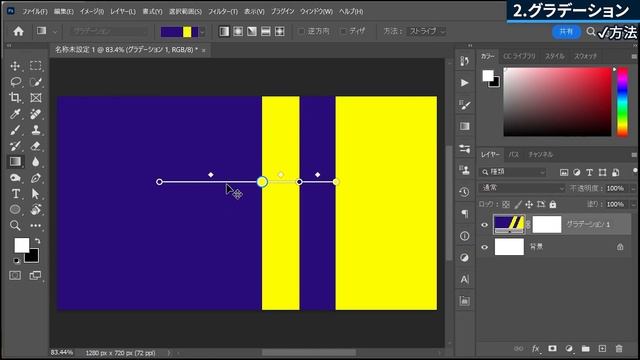Select the Brush tool

(x=15, y=130)
